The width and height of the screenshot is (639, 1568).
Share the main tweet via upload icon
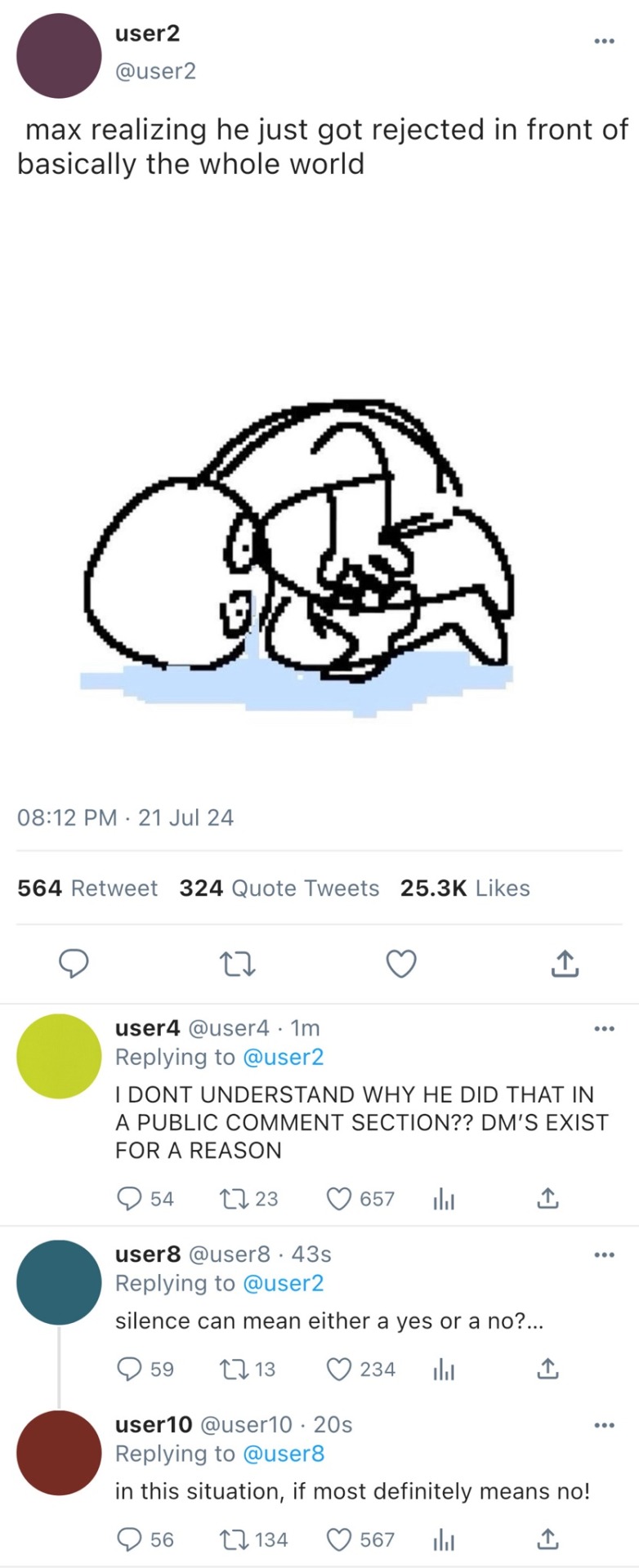[565, 964]
